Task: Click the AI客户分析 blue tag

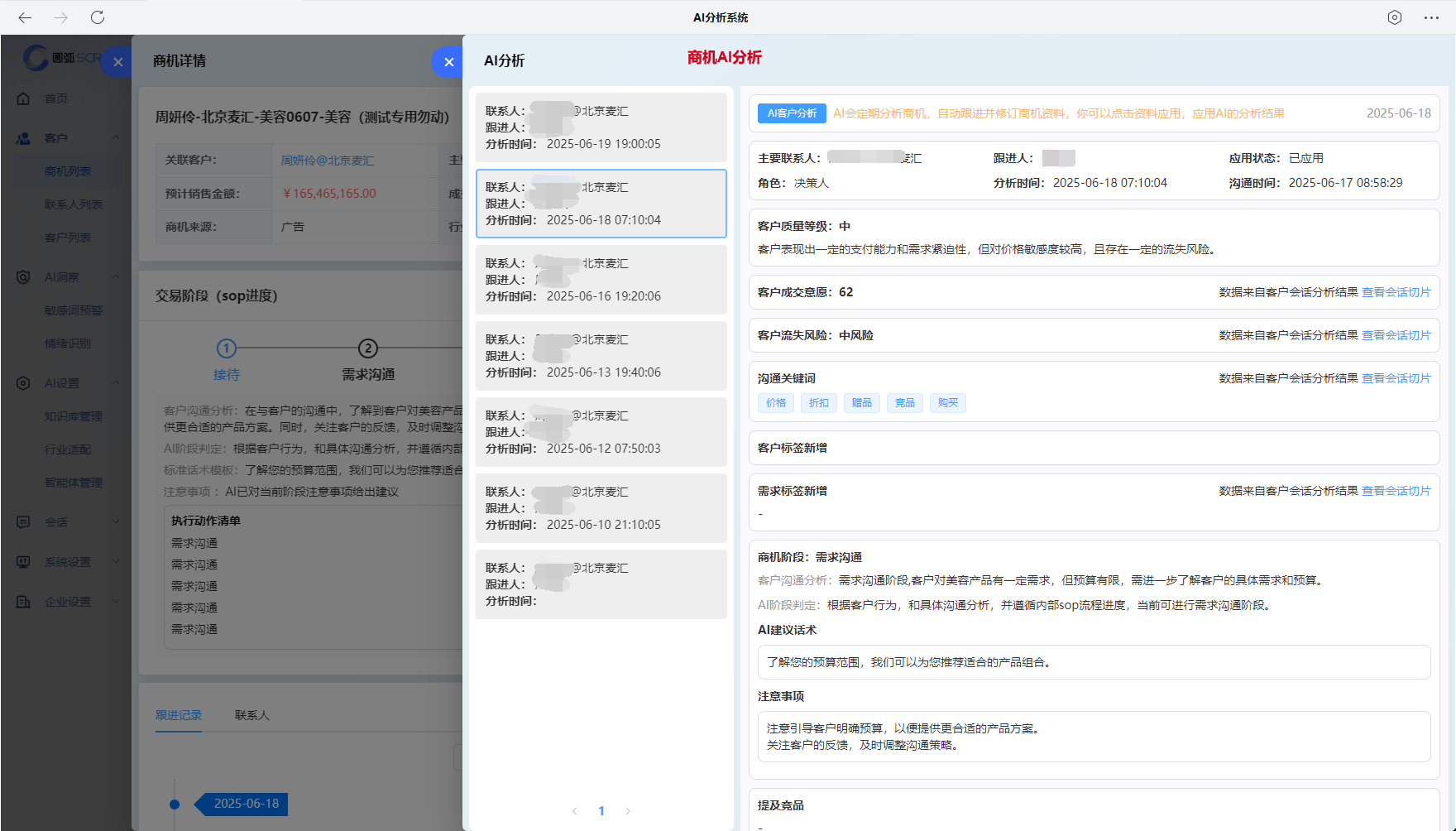Action: tap(792, 113)
